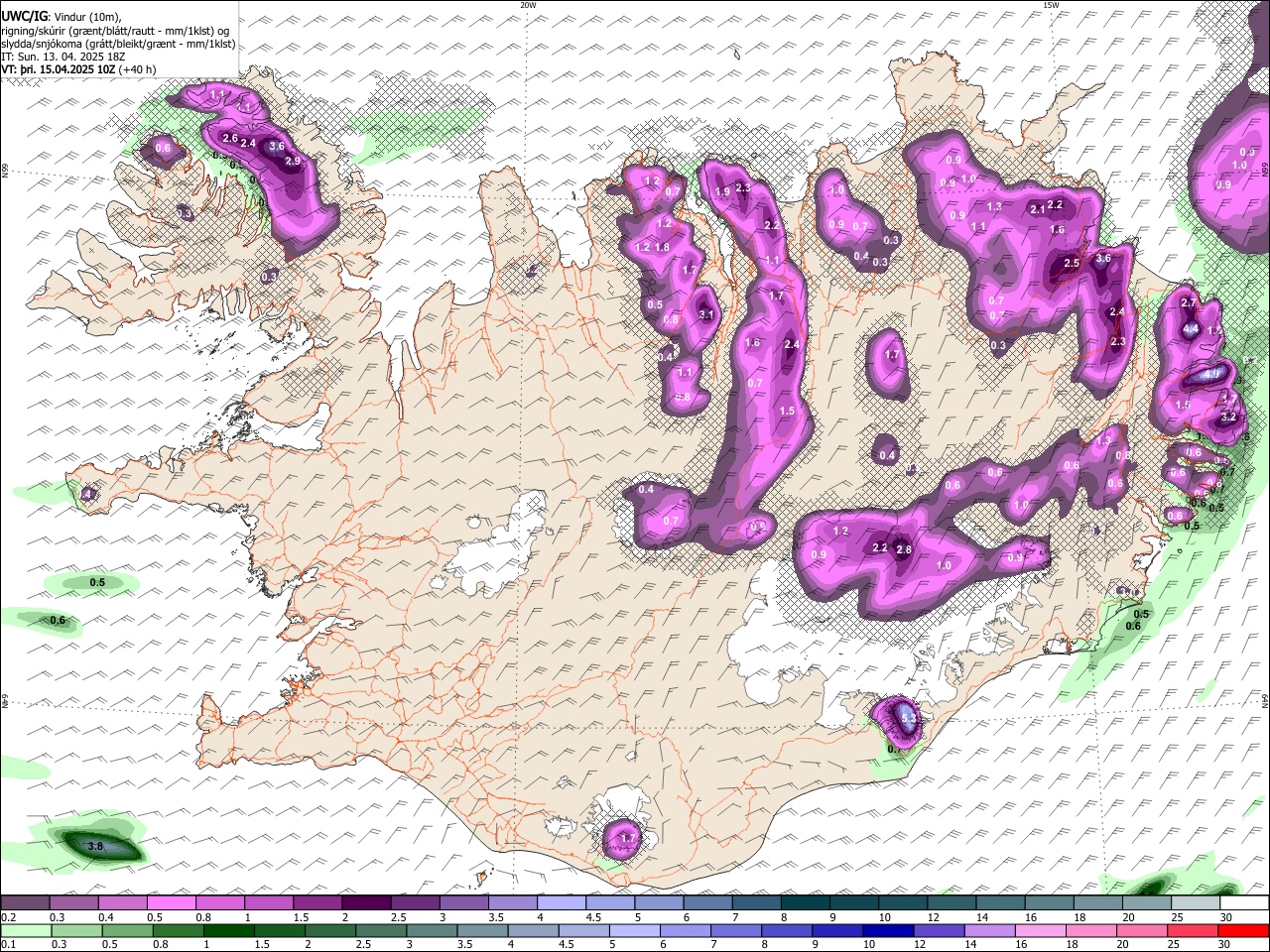Image resolution: width=1270 pixels, height=952 pixels.
Task: Click the 0.2 label on the upper legend
Action: click(8, 917)
